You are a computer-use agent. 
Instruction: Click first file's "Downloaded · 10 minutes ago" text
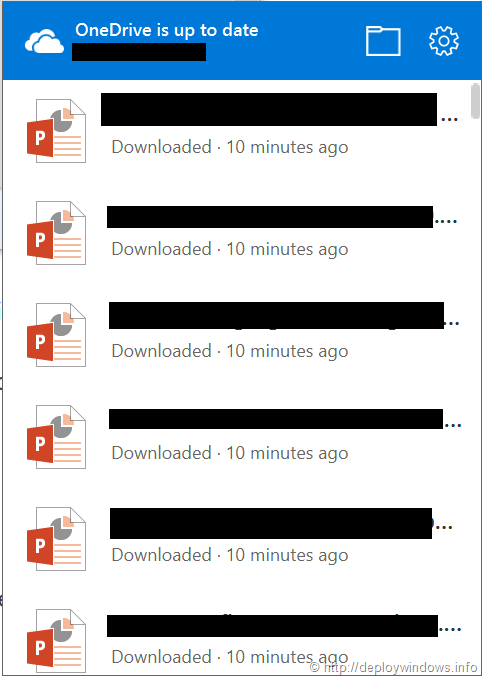pyautogui.click(x=230, y=147)
